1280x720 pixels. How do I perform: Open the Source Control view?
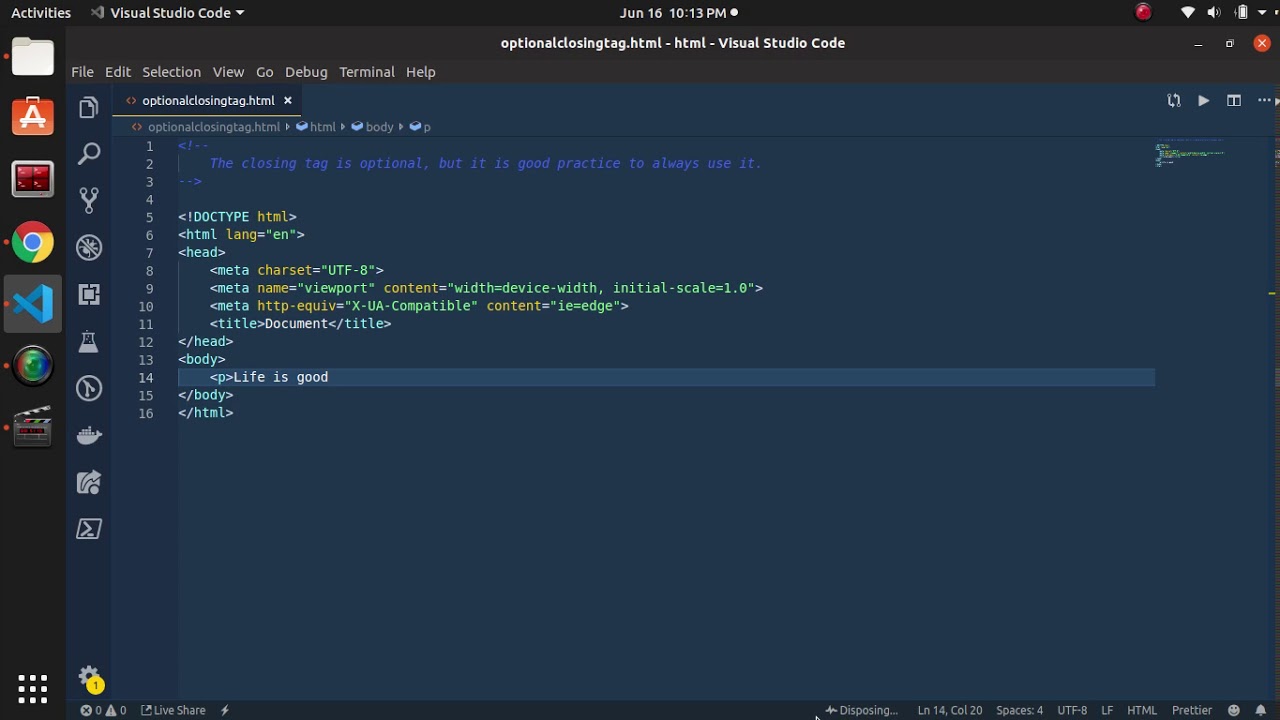pos(89,200)
